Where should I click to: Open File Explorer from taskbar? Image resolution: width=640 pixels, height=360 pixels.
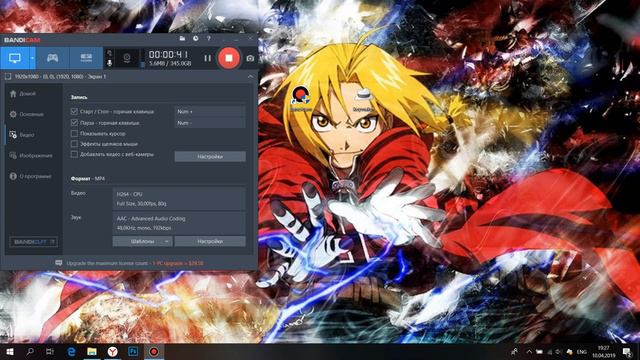(92, 351)
